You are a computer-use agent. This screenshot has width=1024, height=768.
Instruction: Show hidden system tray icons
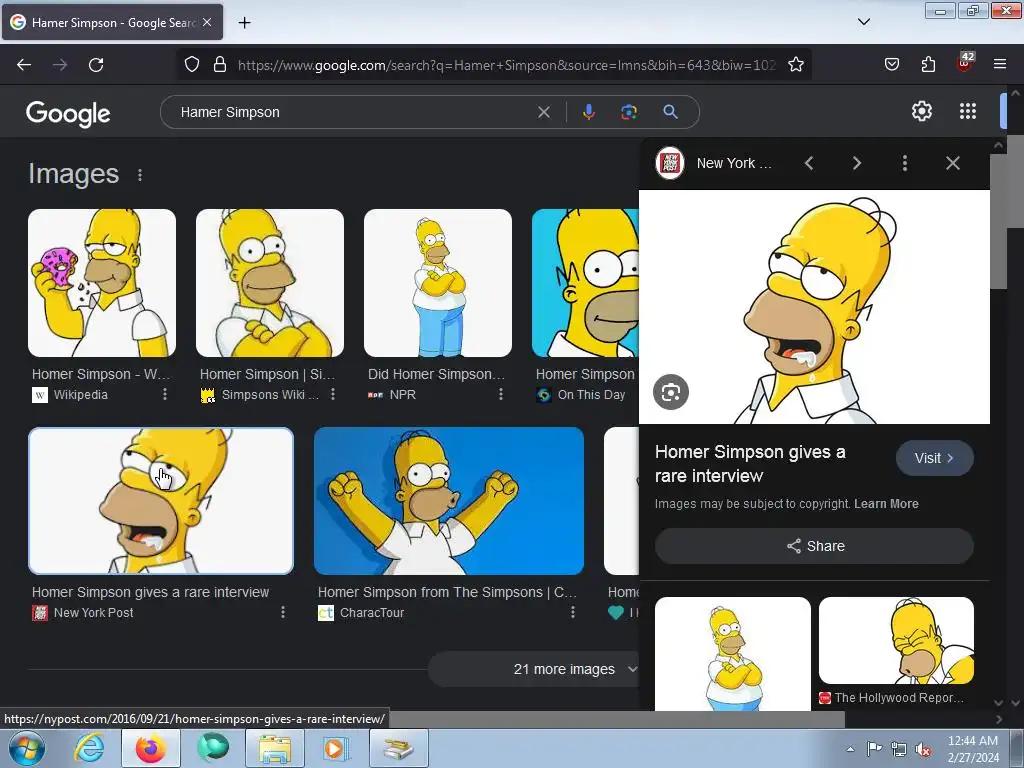click(x=850, y=749)
